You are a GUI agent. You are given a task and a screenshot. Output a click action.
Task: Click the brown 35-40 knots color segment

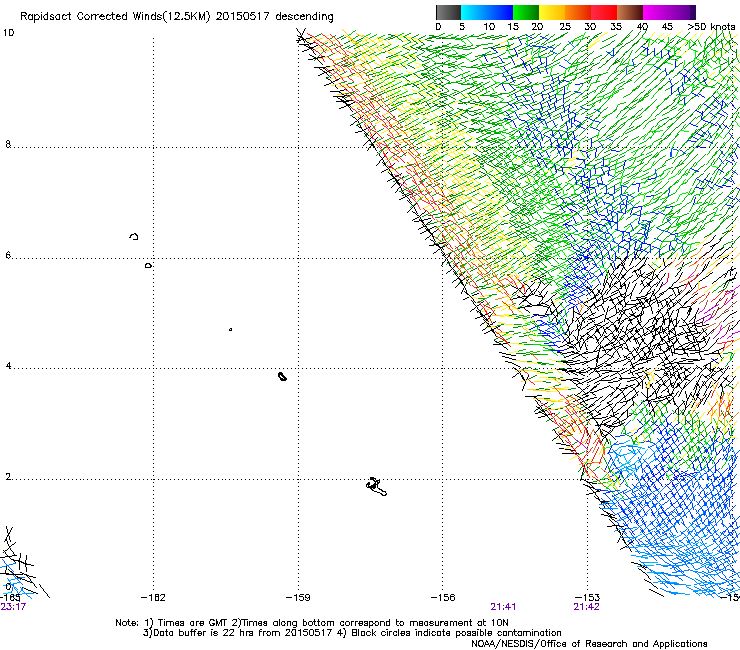(630, 13)
